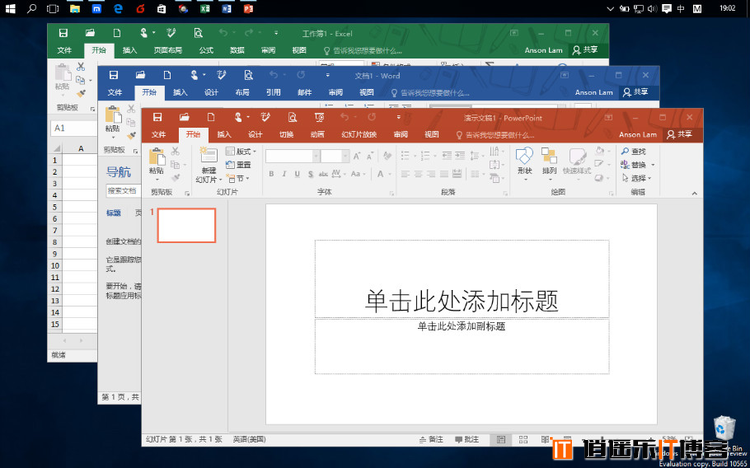Open the Insert (插入) tab in PowerPoint
This screenshot has height=468, width=750.
tap(224, 134)
